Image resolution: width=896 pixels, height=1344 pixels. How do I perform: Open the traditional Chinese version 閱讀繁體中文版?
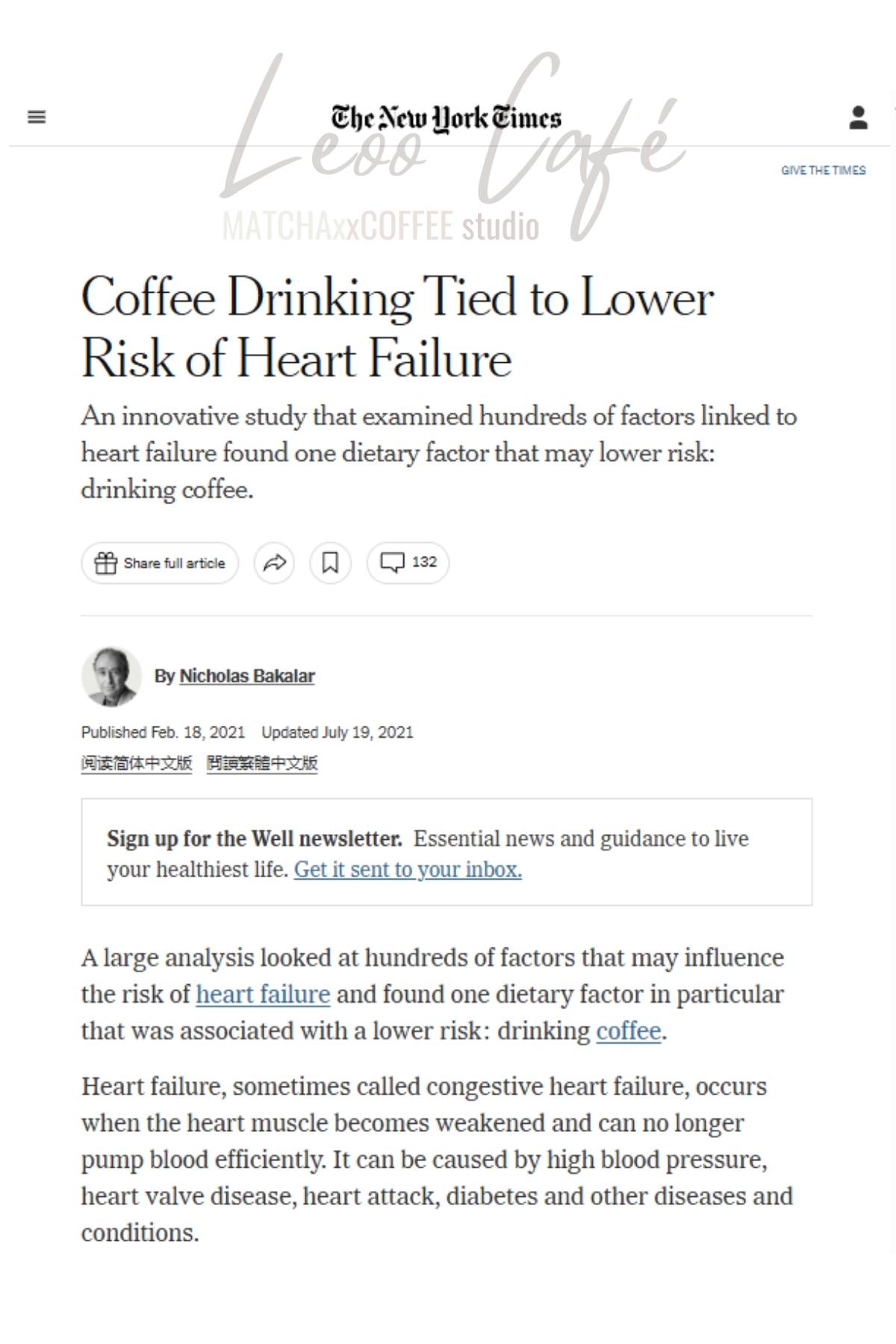pyautogui.click(x=263, y=763)
